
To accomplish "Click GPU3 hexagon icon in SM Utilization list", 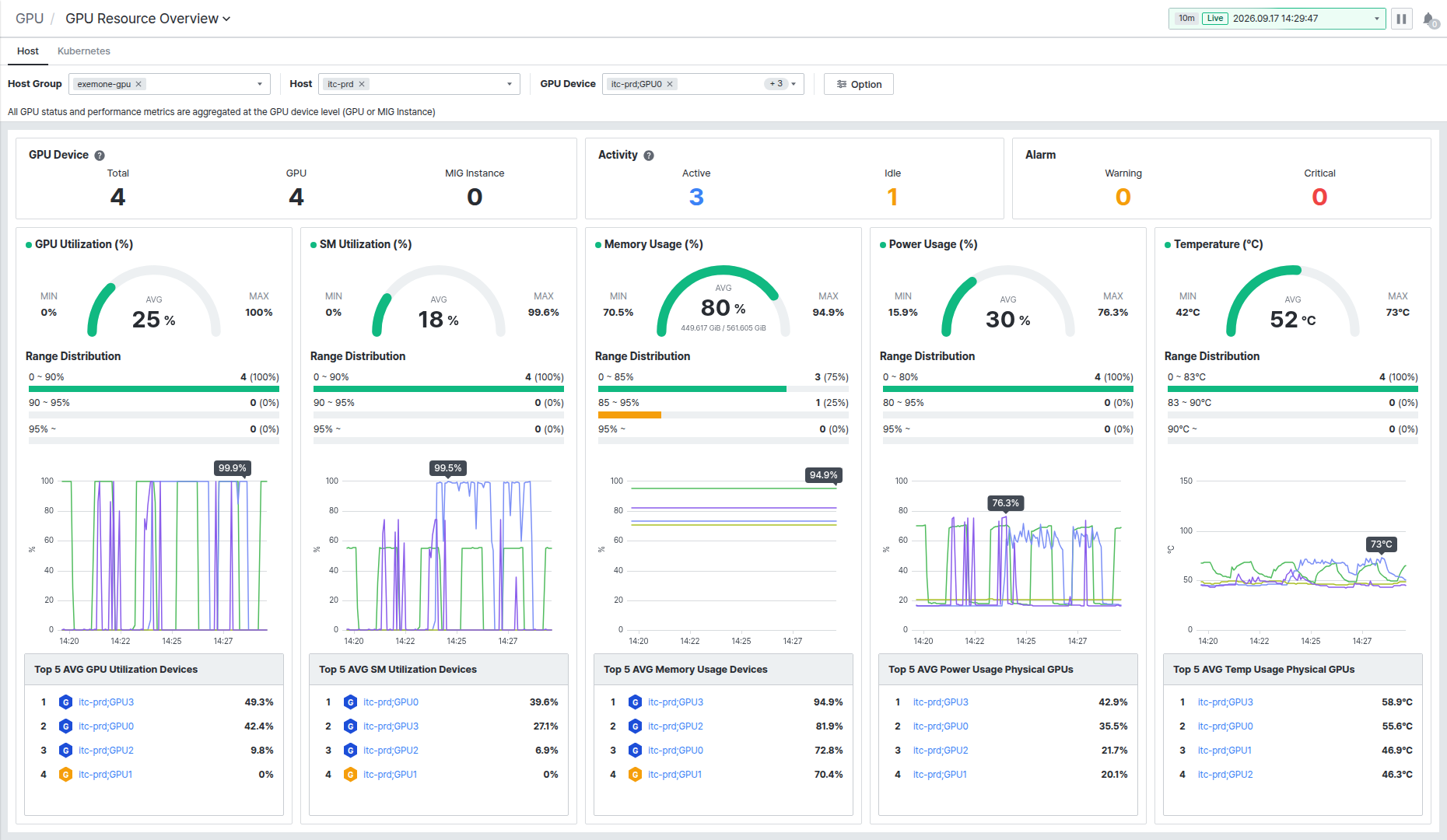I will [351, 726].
